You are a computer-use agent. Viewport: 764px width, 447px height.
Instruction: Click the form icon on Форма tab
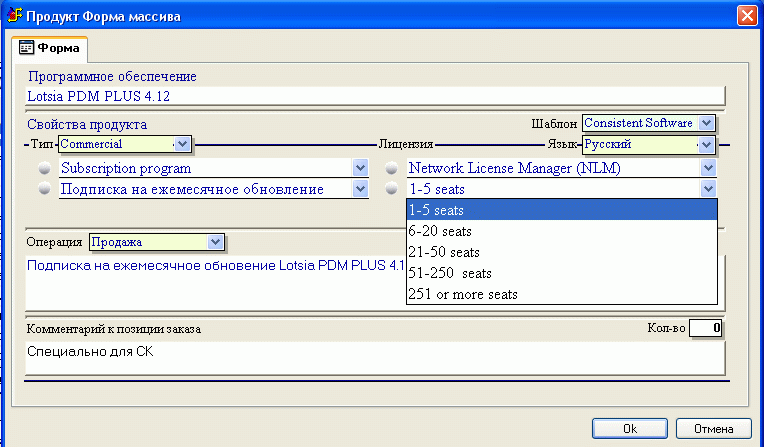pyautogui.click(x=27, y=47)
